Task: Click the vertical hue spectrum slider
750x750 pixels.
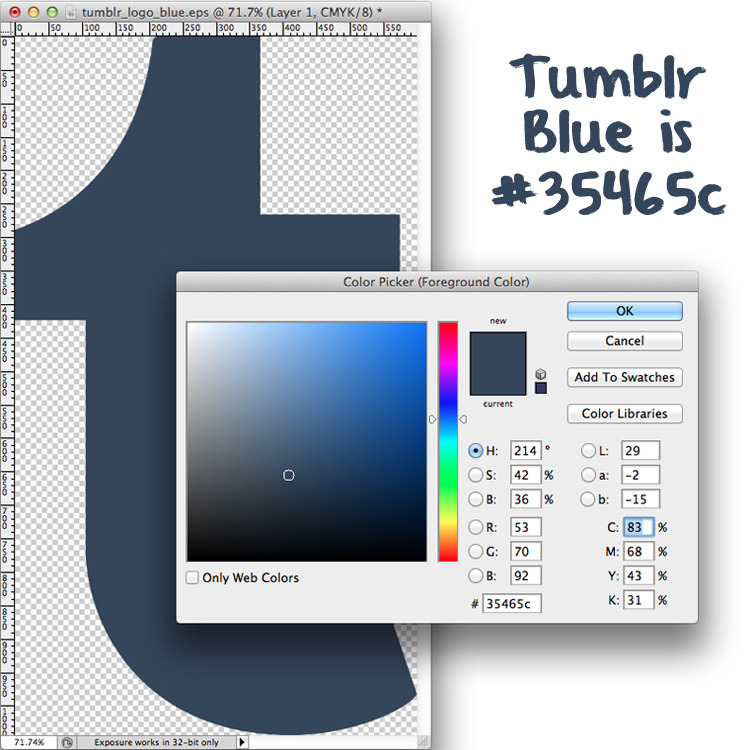Action: pos(448,441)
